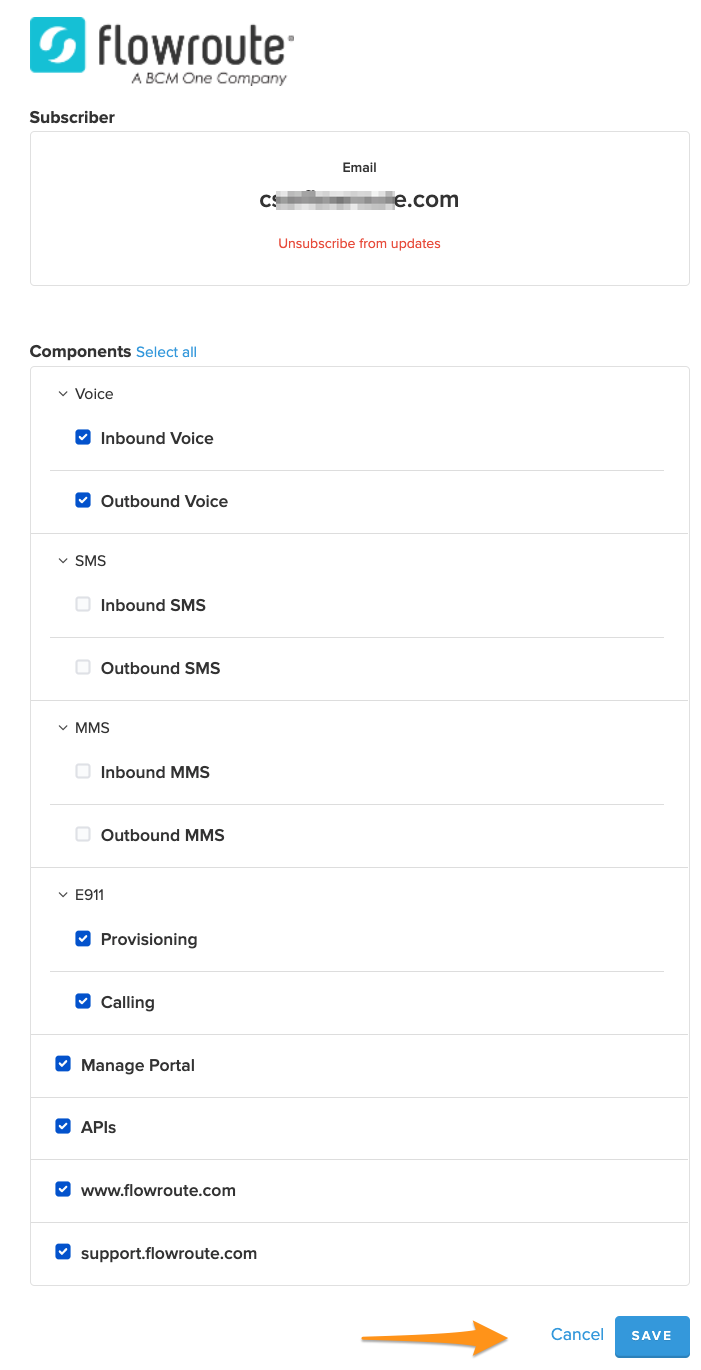701x1370 pixels.
Task: Click the Flowroute logo icon
Action: (x=57, y=45)
